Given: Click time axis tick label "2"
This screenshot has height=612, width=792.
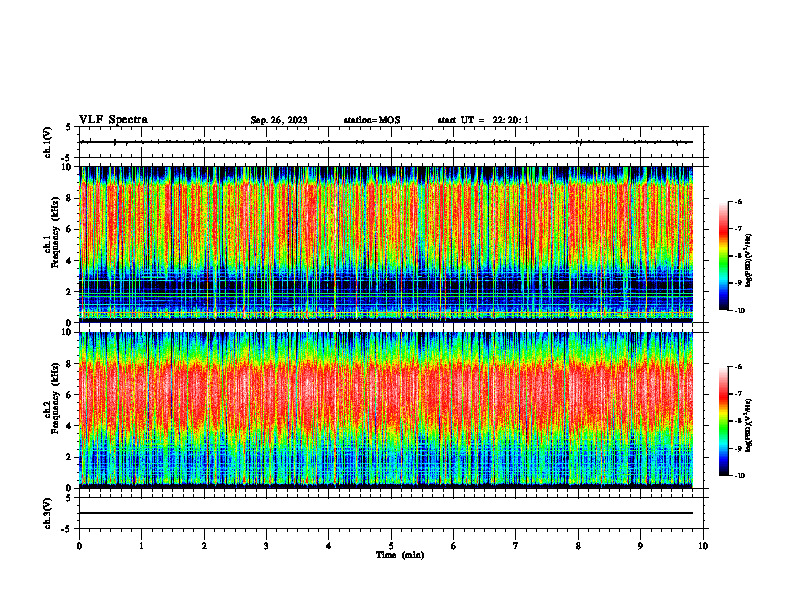Looking at the screenshot, I should point(204,546).
